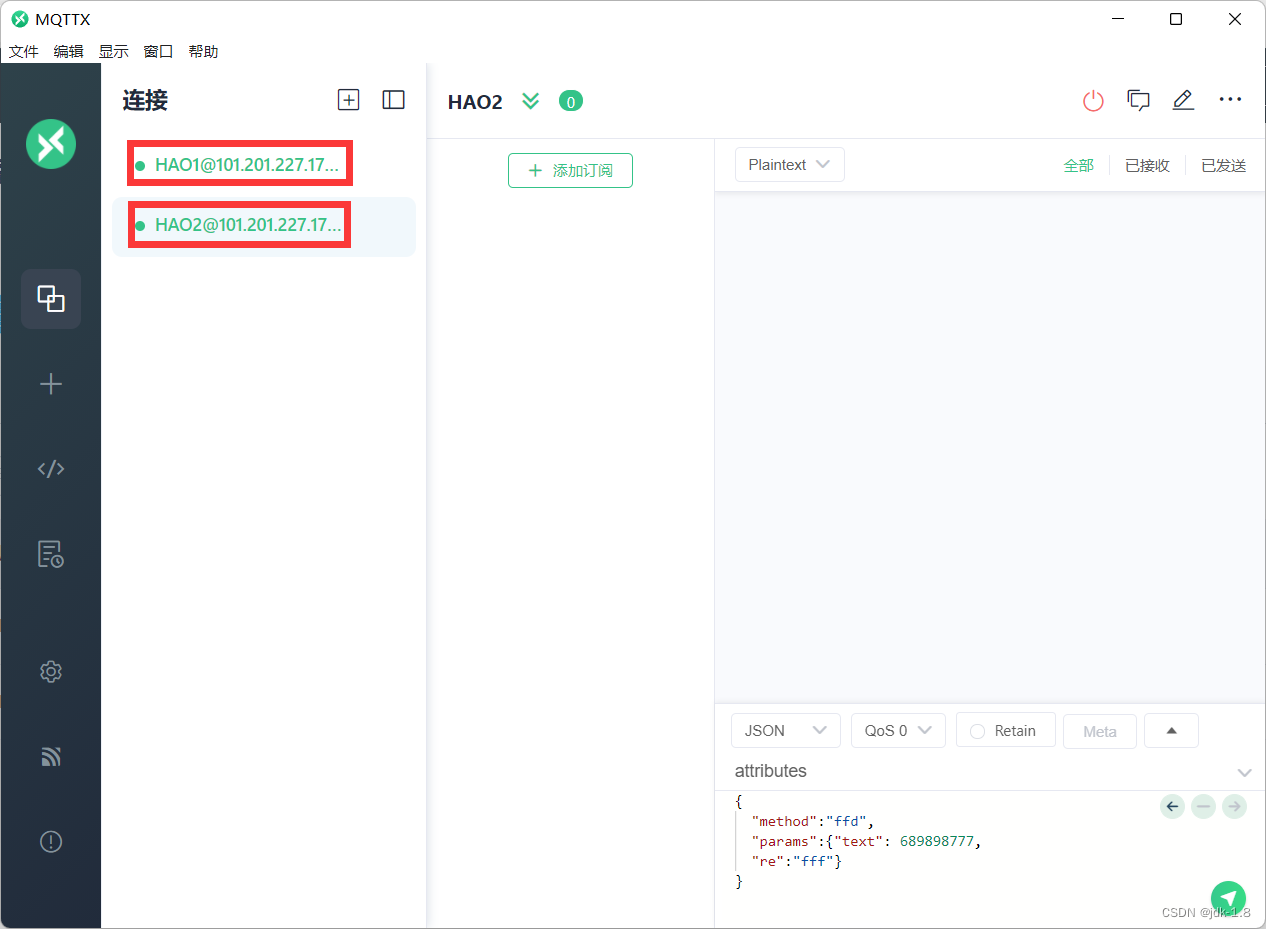The height and width of the screenshot is (929, 1266).
Task: Select the HAO2@101.201.227.17... connection
Action: [264, 226]
